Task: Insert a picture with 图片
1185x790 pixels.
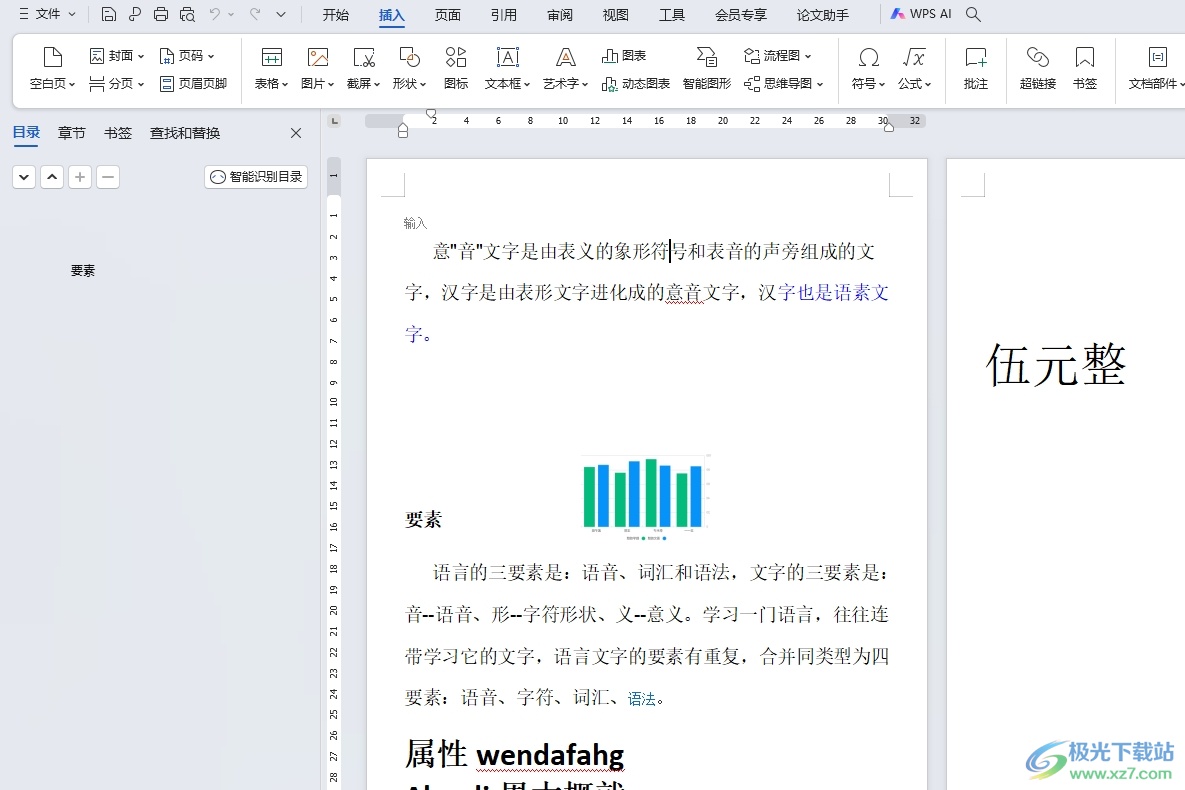Action: [x=317, y=68]
